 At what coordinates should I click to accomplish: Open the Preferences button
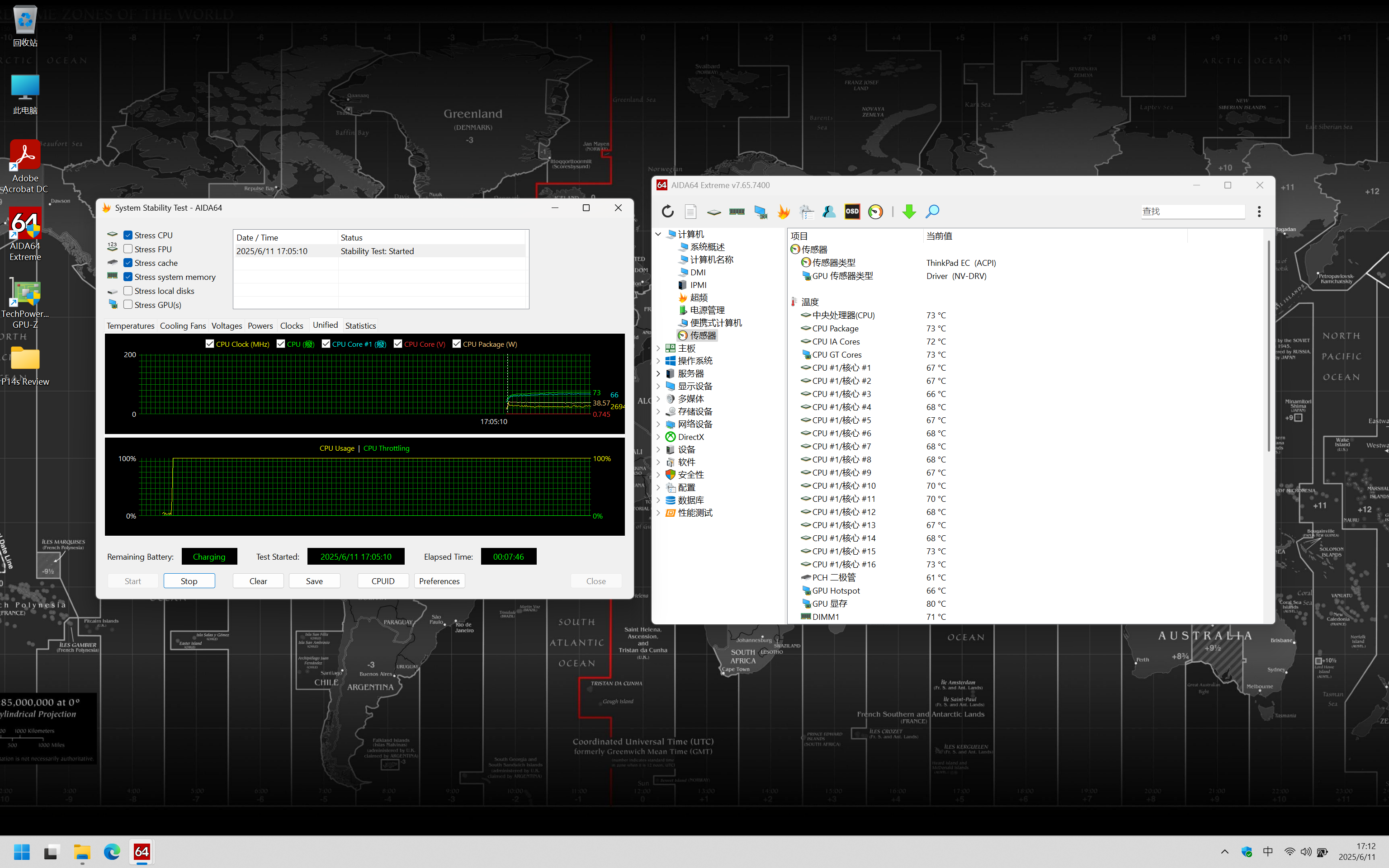pyautogui.click(x=439, y=581)
